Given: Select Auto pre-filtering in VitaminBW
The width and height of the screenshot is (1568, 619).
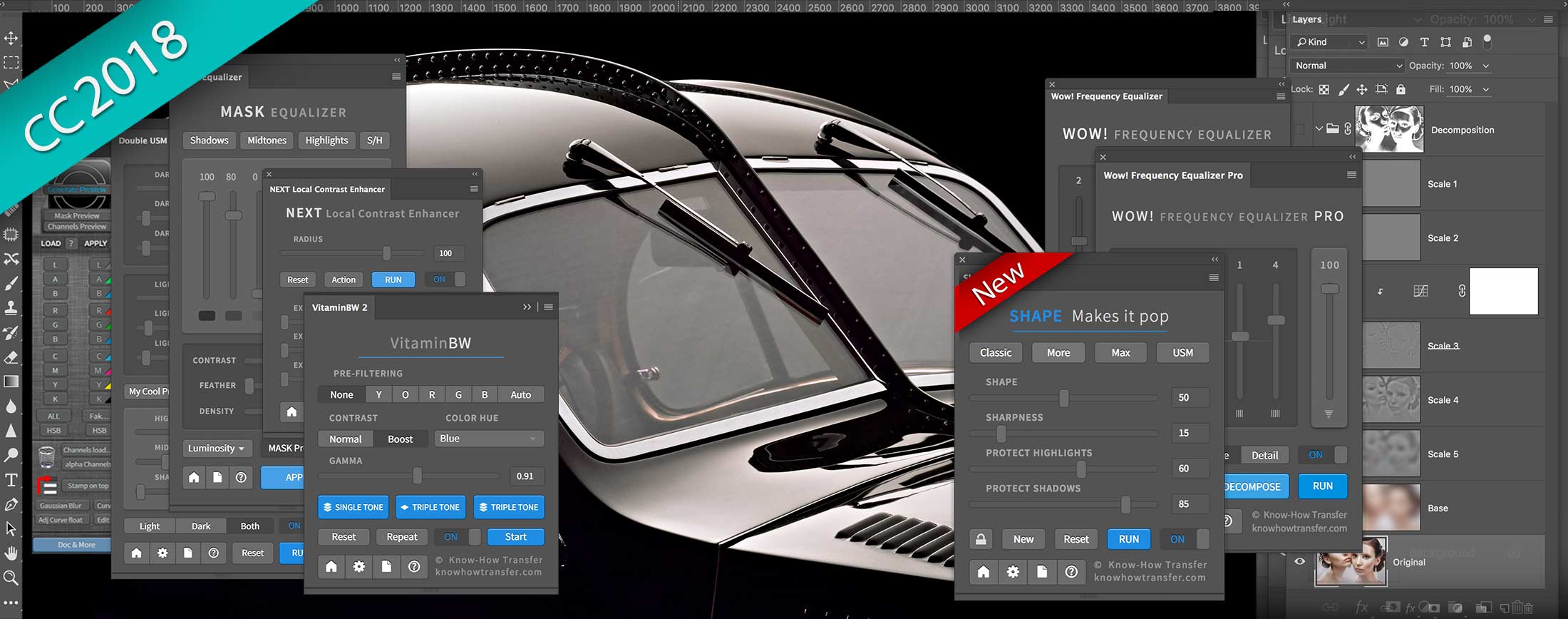Looking at the screenshot, I should tap(520, 394).
